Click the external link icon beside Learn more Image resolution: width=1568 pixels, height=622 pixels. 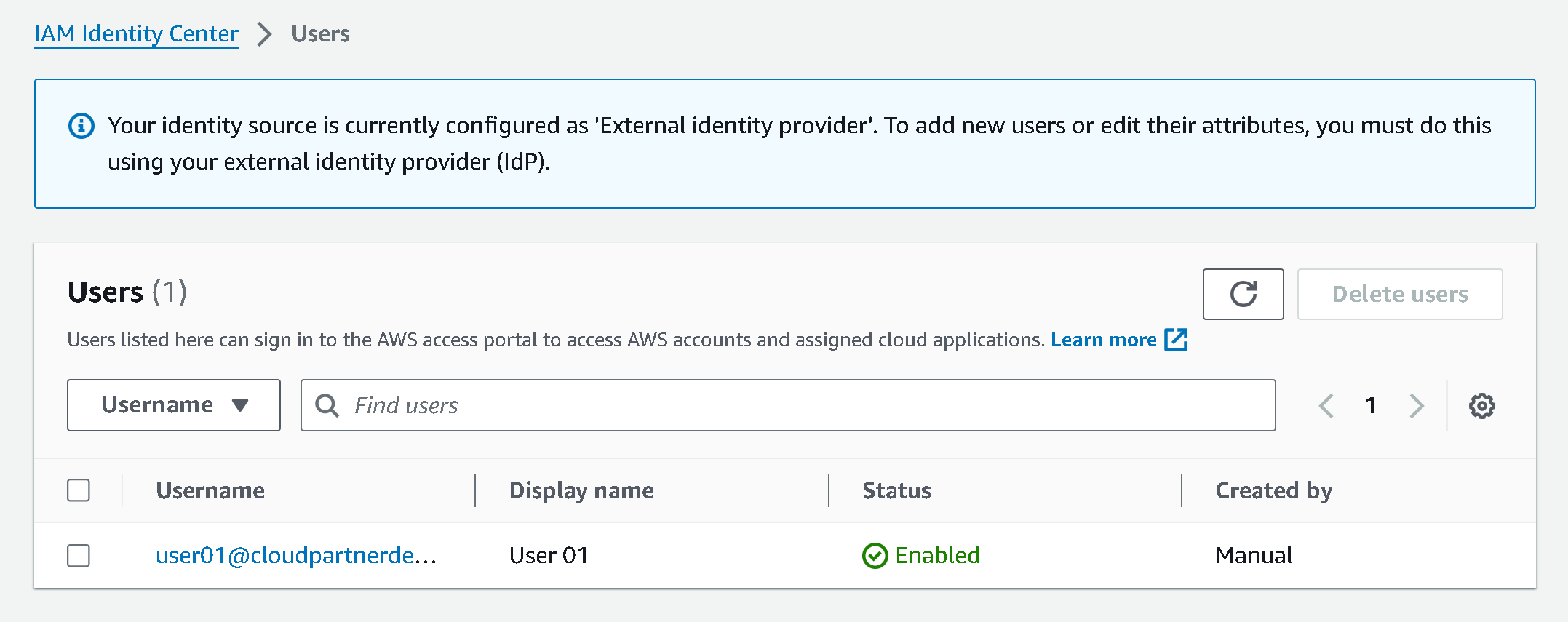pyautogui.click(x=1176, y=340)
